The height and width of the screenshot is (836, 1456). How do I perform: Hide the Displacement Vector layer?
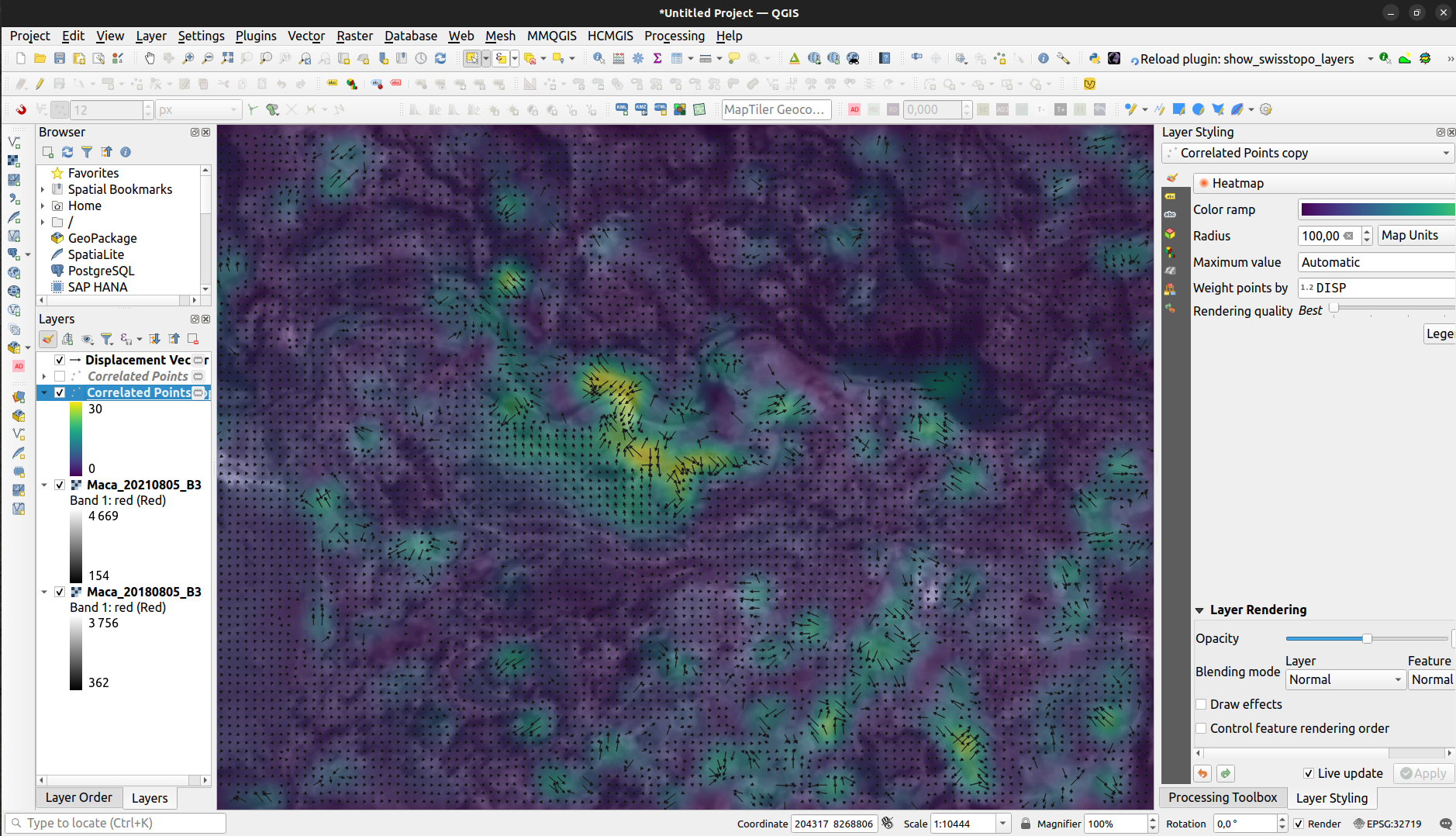coord(60,360)
